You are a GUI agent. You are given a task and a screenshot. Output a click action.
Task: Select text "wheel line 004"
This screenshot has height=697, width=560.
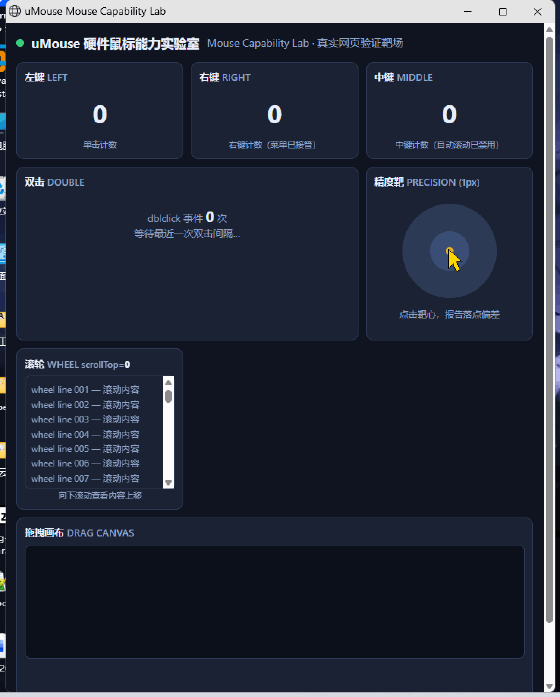pyautogui.click(x=60, y=434)
